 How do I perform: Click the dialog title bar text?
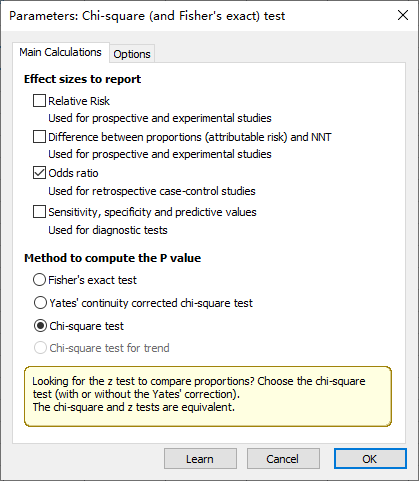tap(147, 16)
